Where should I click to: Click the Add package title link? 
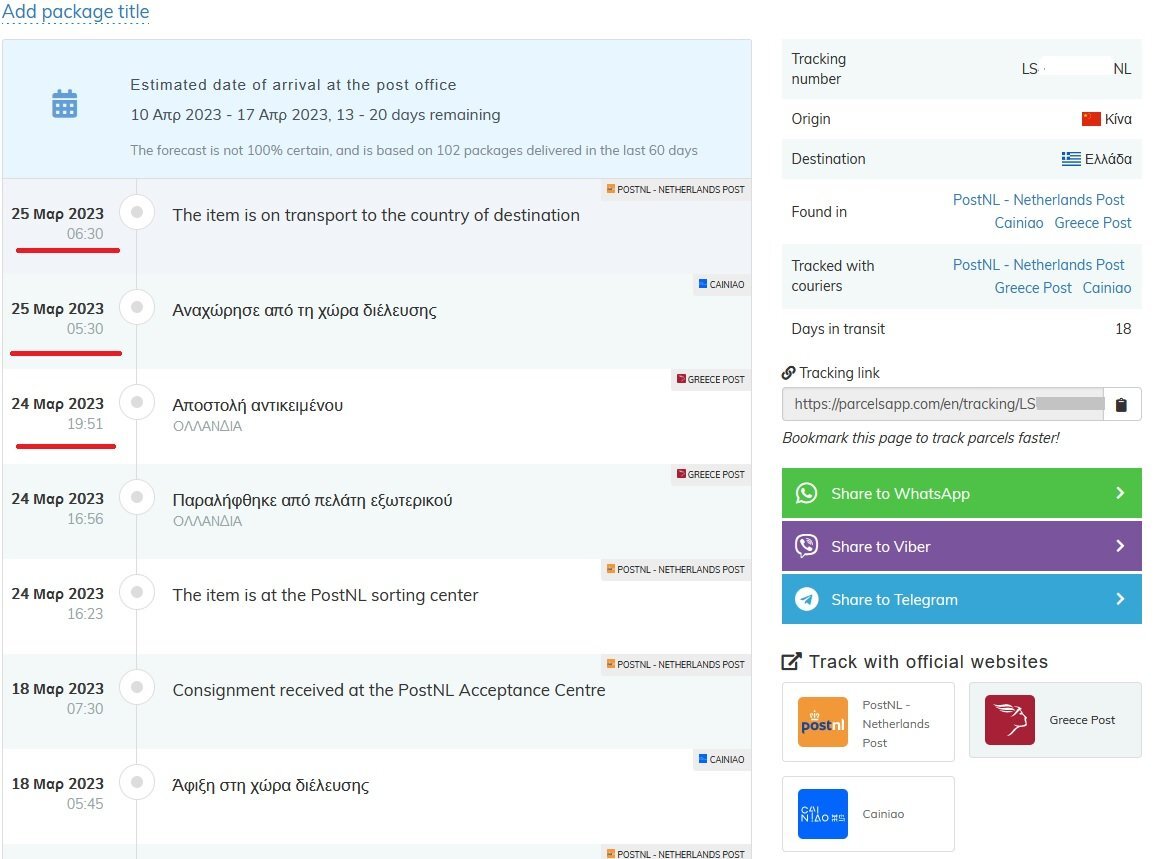coord(76,12)
